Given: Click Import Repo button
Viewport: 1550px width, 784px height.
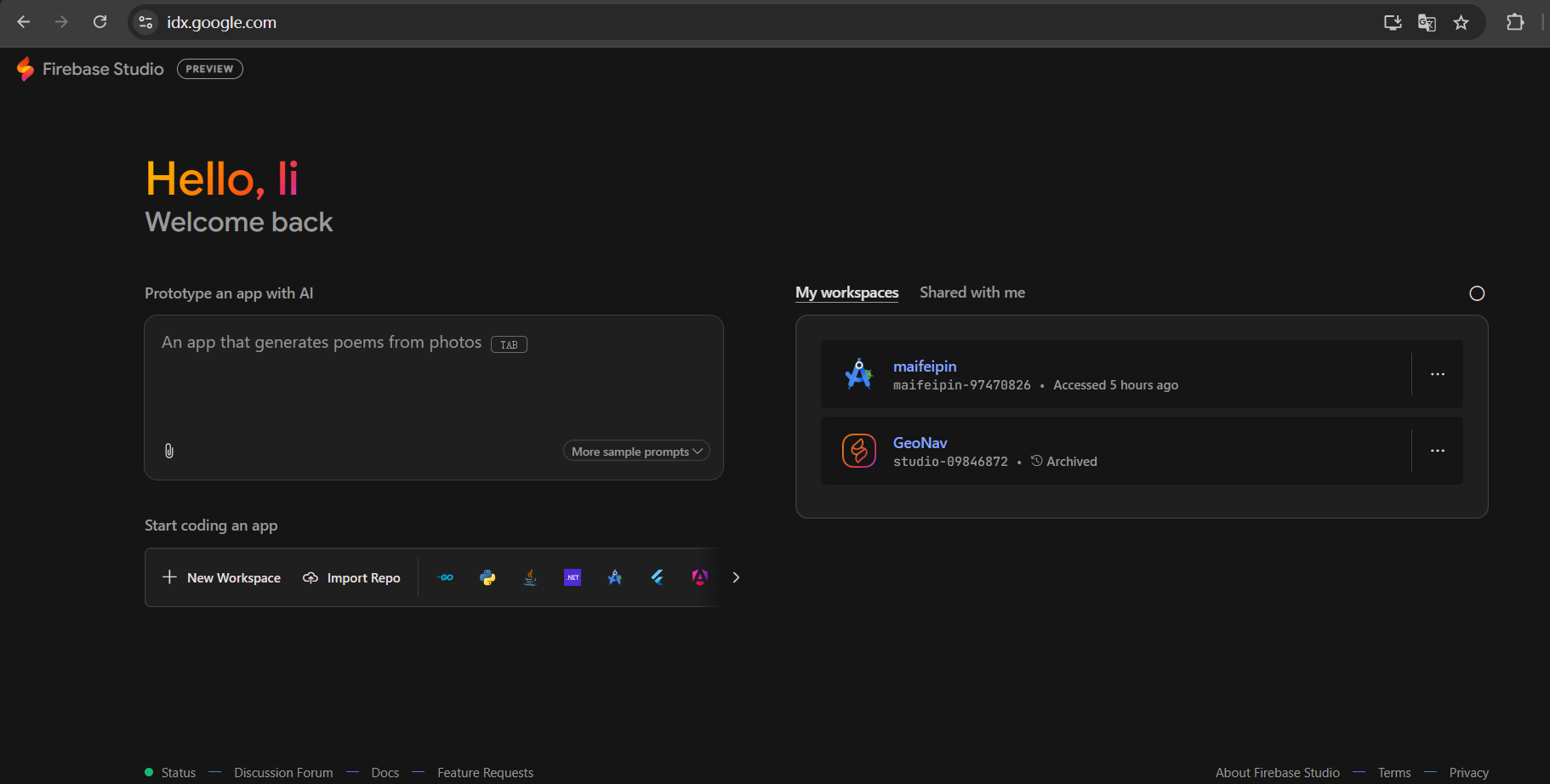Looking at the screenshot, I should [351, 577].
